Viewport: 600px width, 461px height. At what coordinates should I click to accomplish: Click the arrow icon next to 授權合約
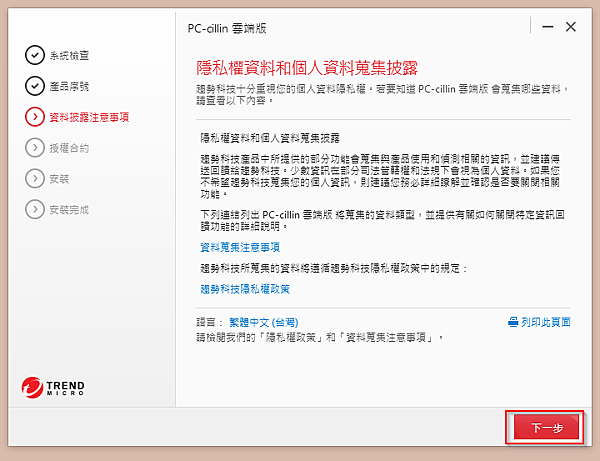35,148
